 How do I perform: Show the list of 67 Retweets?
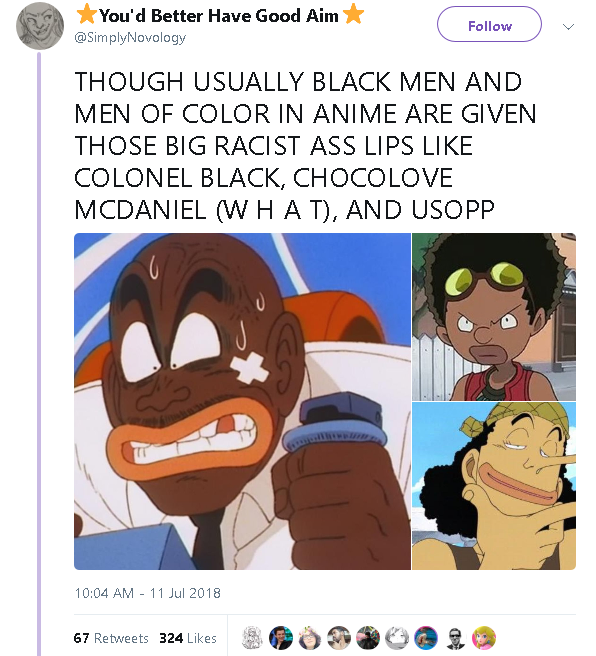[x=111, y=638]
